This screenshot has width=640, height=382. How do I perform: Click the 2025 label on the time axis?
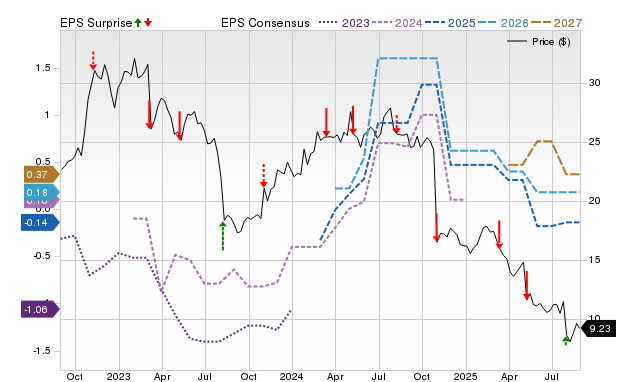click(x=466, y=376)
